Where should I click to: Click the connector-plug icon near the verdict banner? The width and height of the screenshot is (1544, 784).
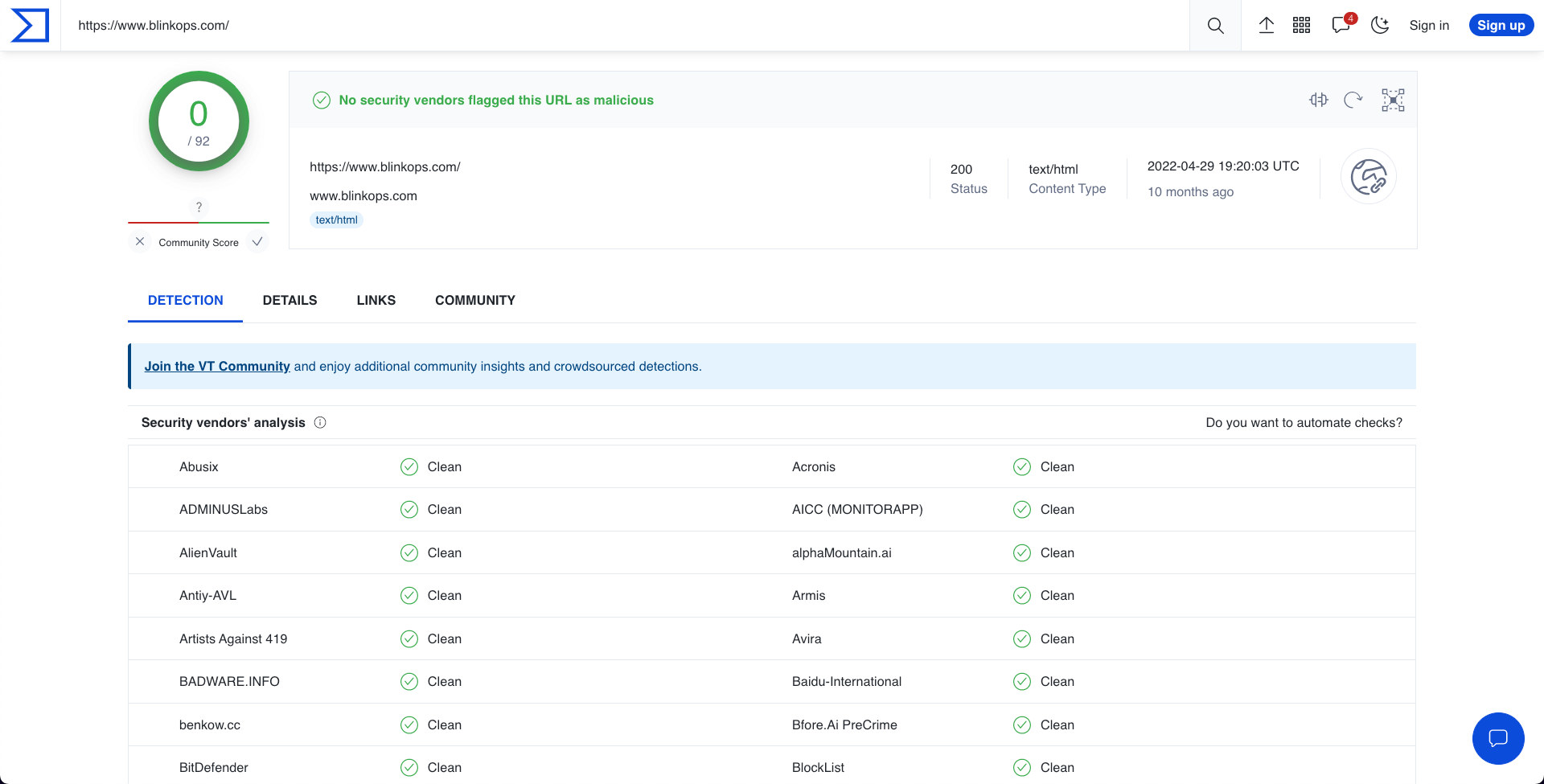click(x=1319, y=100)
